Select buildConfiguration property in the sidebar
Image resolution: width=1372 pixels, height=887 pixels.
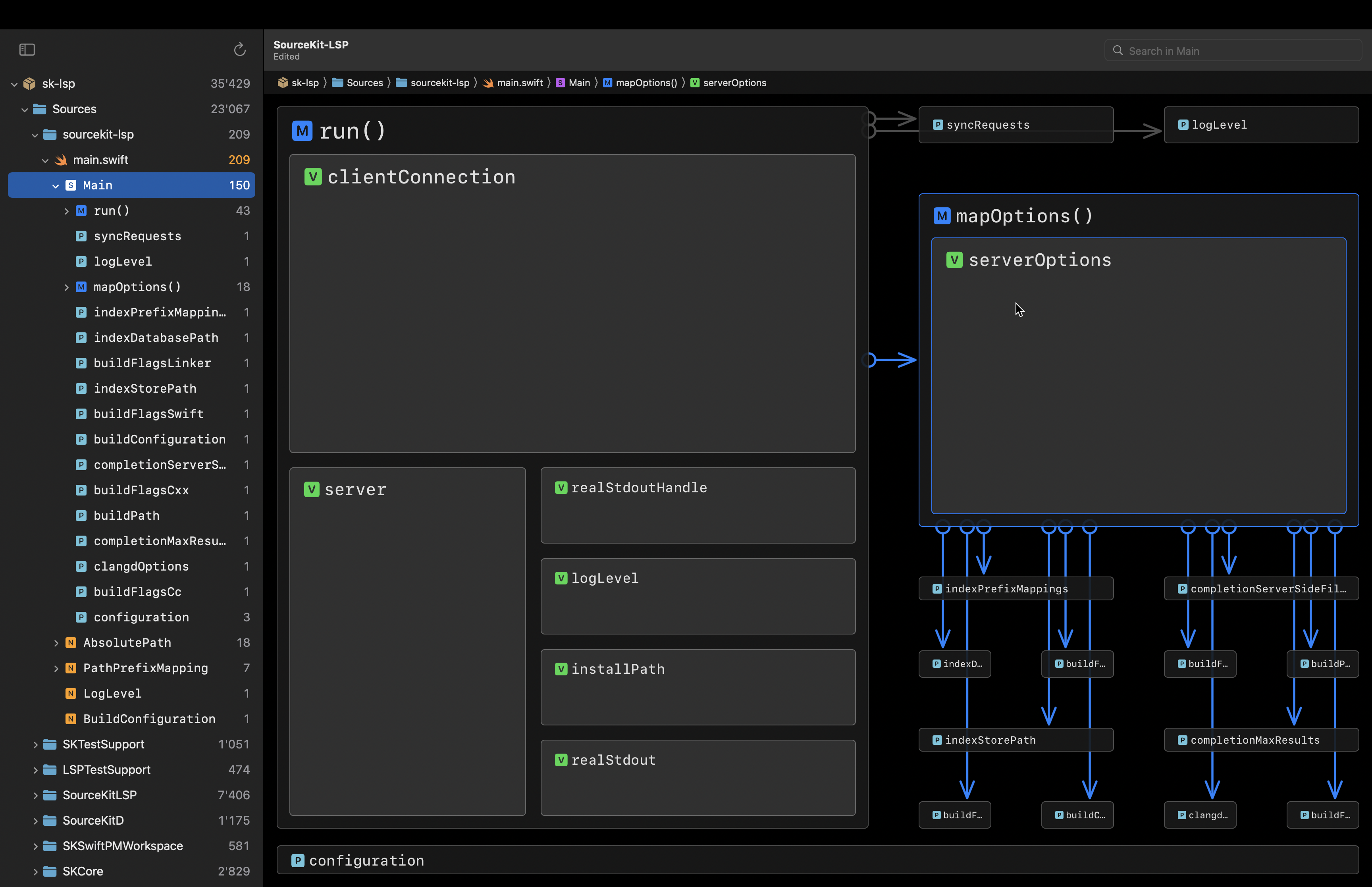[131, 439]
